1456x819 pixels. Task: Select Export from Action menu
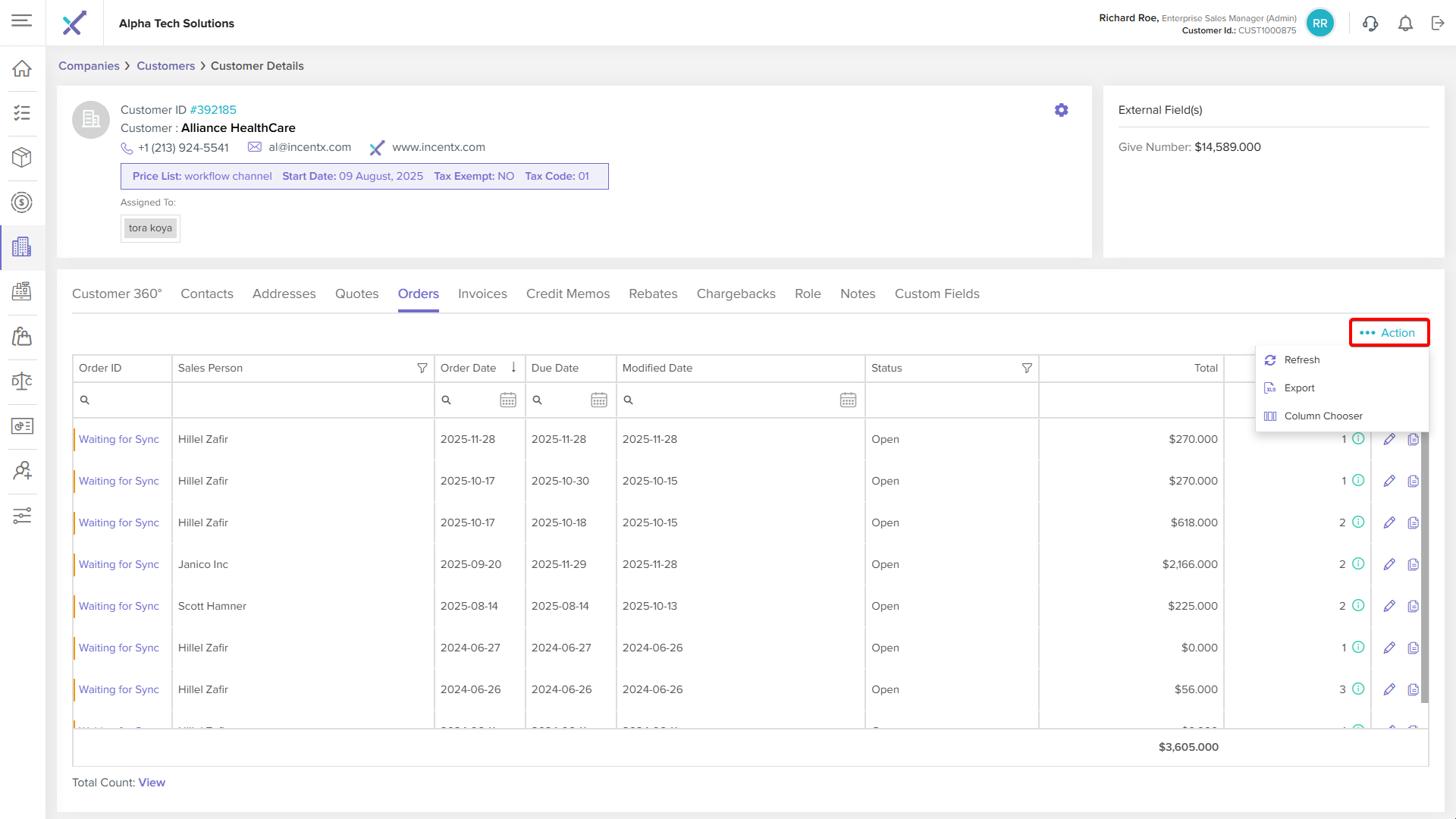pyautogui.click(x=1299, y=388)
